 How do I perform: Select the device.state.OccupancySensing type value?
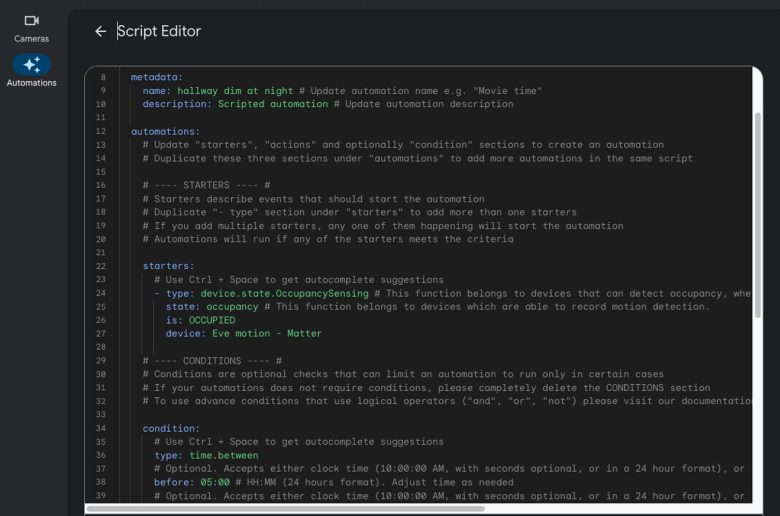pyautogui.click(x=285, y=293)
